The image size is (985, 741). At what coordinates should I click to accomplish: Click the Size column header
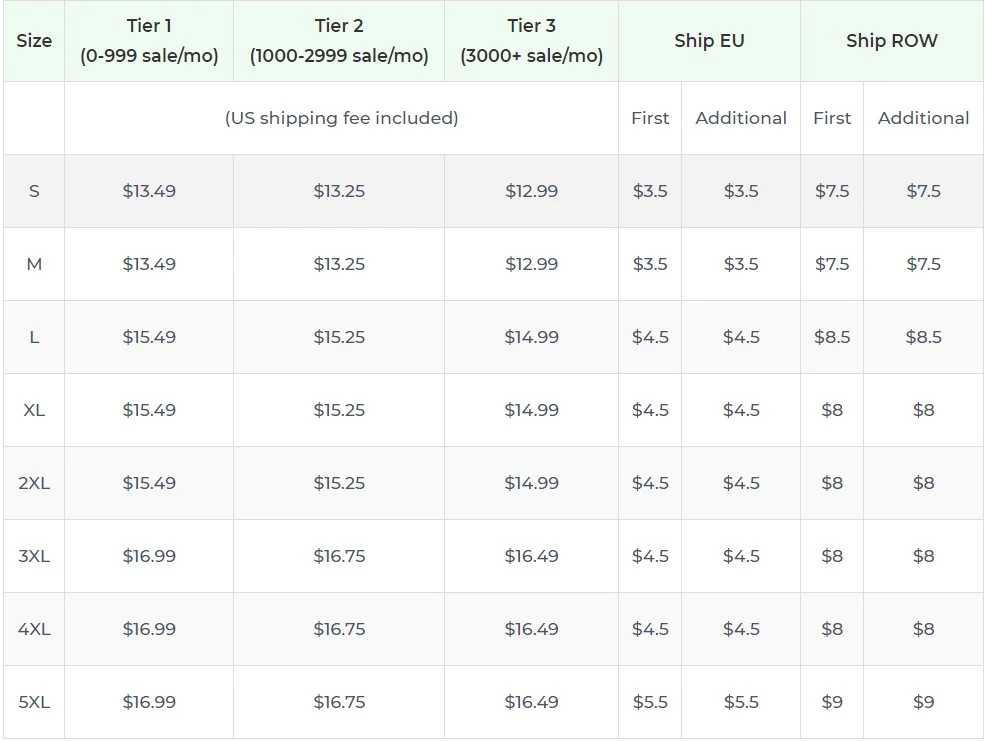coord(33,41)
